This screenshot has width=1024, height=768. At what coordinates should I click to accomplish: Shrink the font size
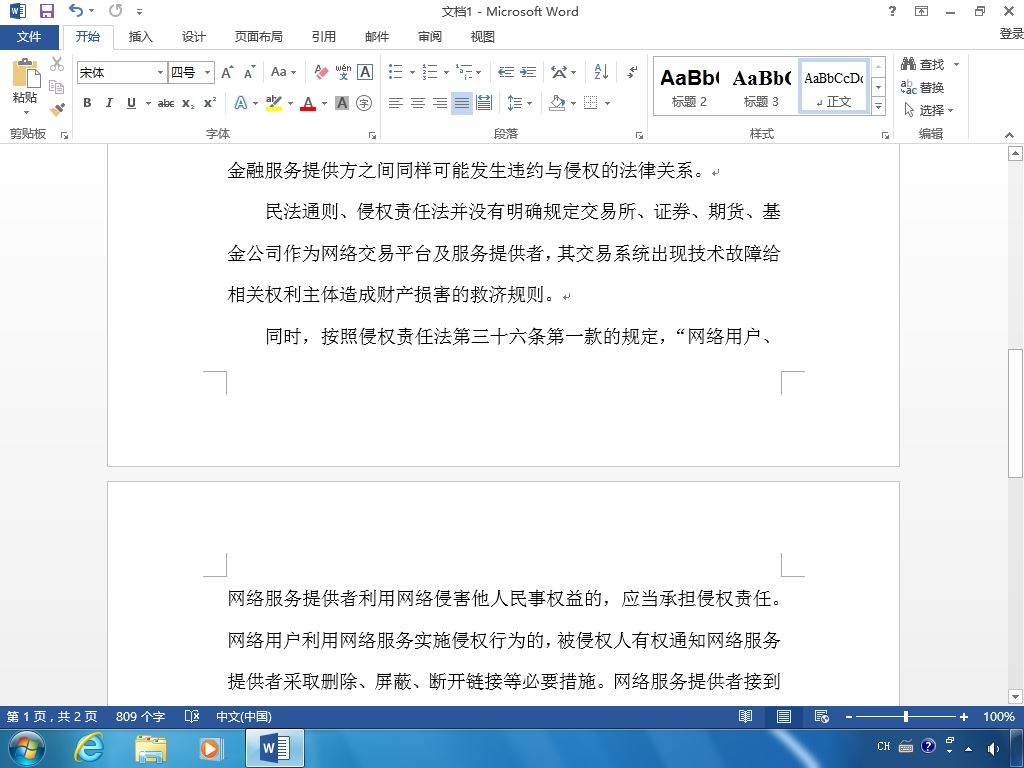coord(249,72)
